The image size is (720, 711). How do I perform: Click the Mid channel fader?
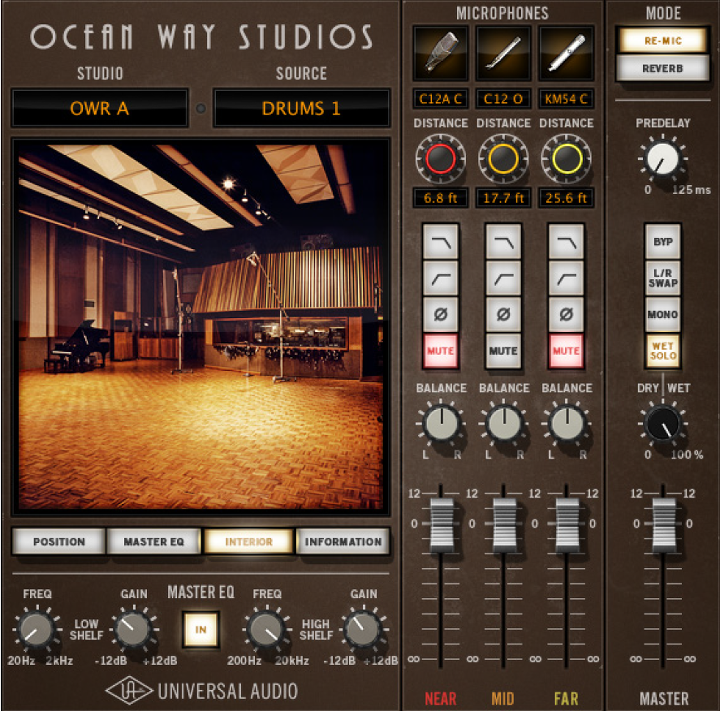click(x=504, y=525)
